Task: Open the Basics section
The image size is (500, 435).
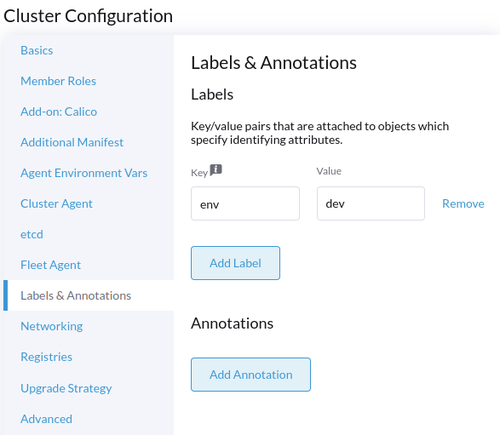Action: pos(37,50)
